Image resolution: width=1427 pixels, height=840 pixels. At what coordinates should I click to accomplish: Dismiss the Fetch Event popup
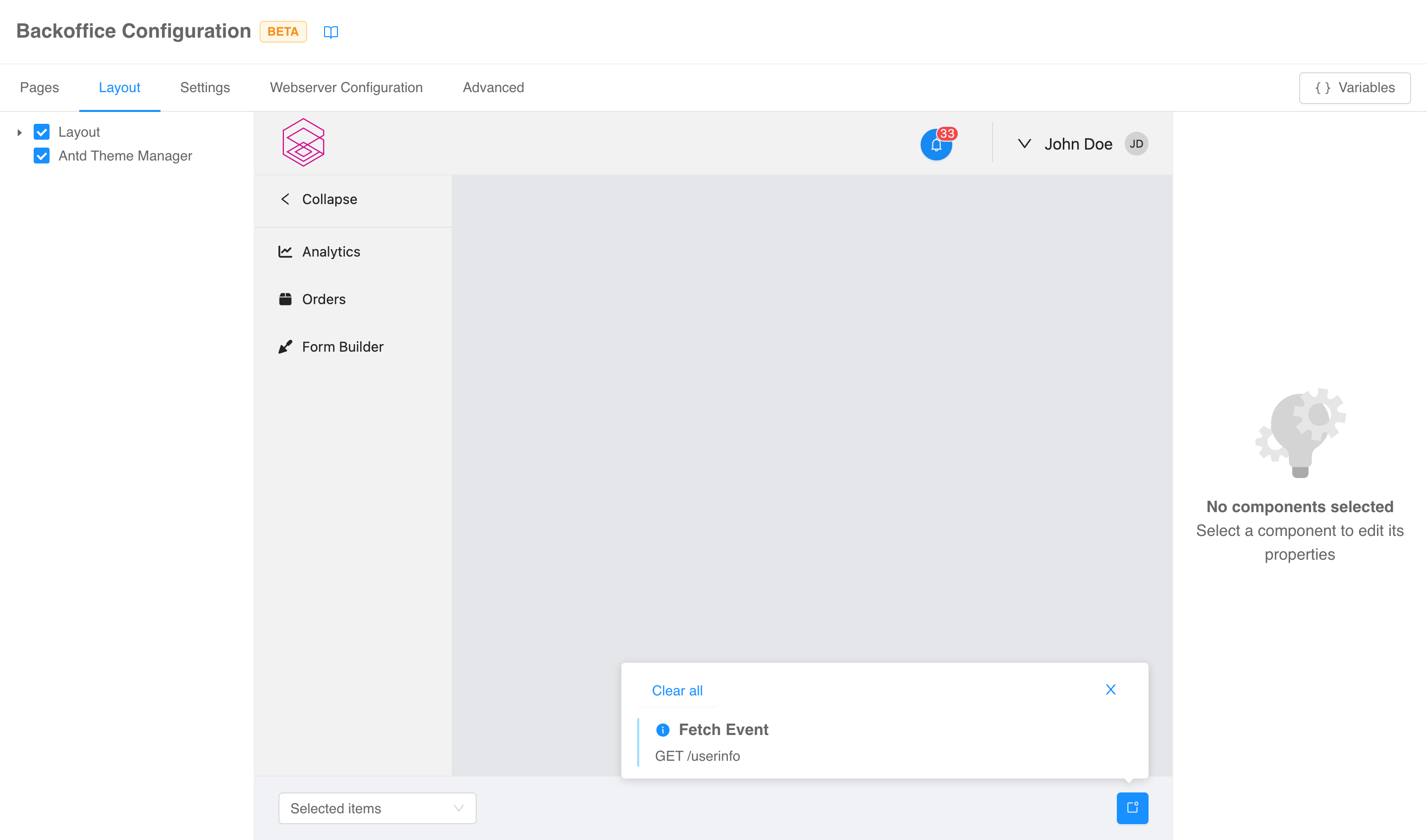click(1110, 689)
